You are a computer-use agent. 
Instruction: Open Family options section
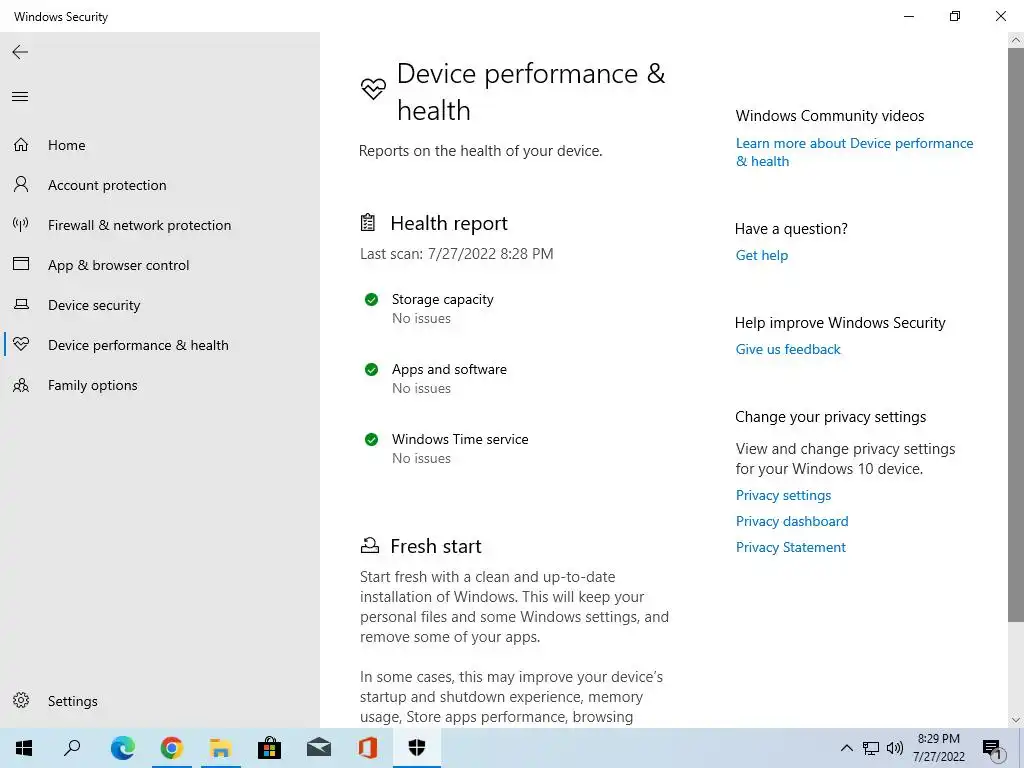[x=93, y=385]
